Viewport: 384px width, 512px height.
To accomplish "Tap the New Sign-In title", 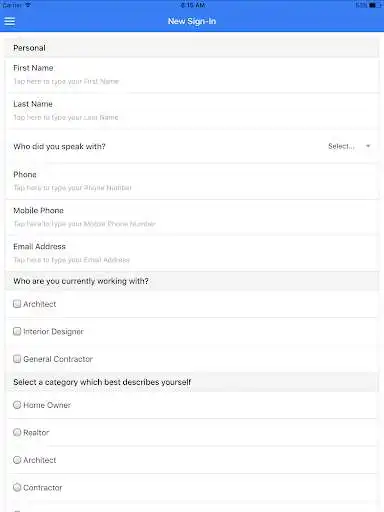I will [x=192, y=21].
